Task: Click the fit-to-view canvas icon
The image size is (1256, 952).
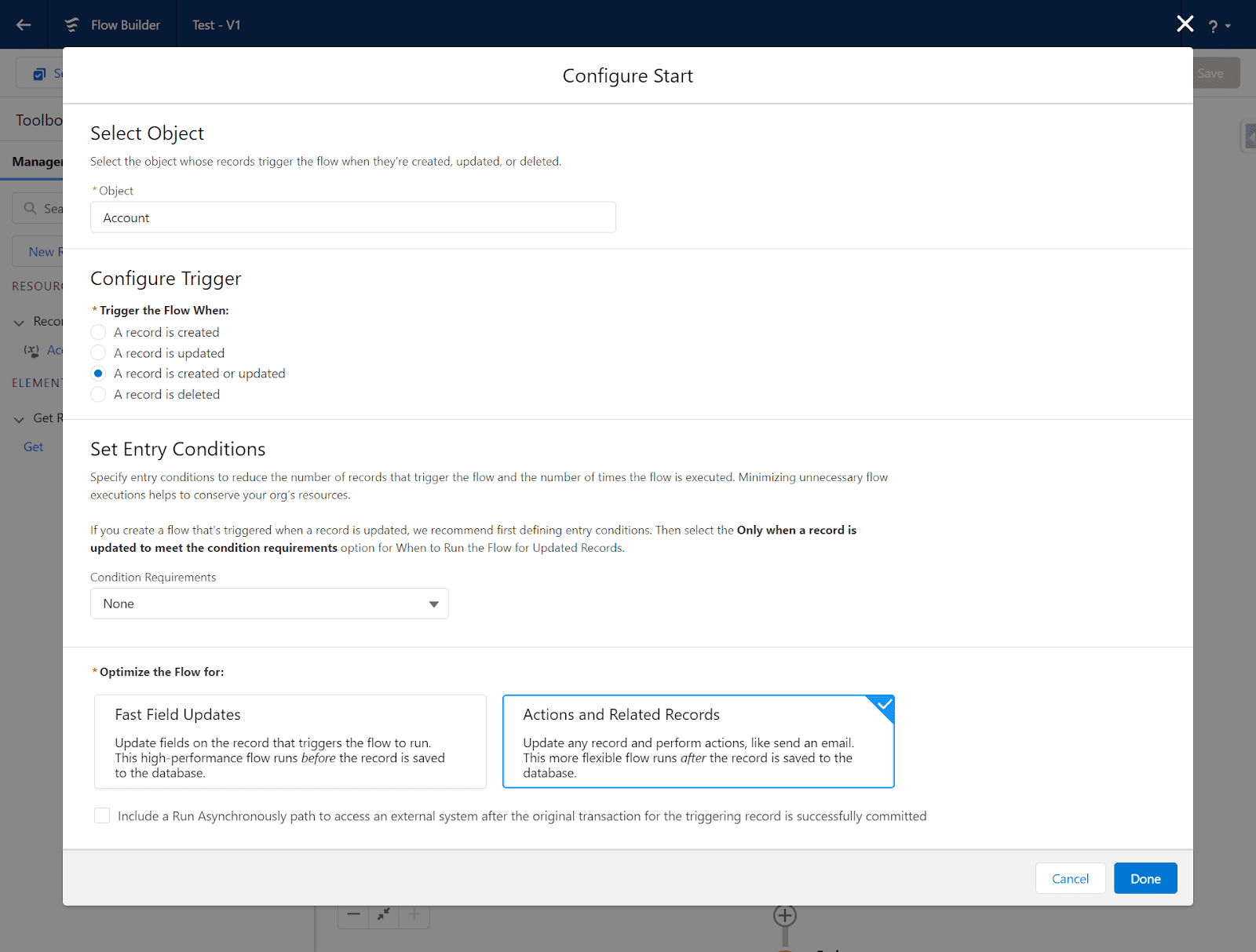Action: pyautogui.click(x=384, y=914)
